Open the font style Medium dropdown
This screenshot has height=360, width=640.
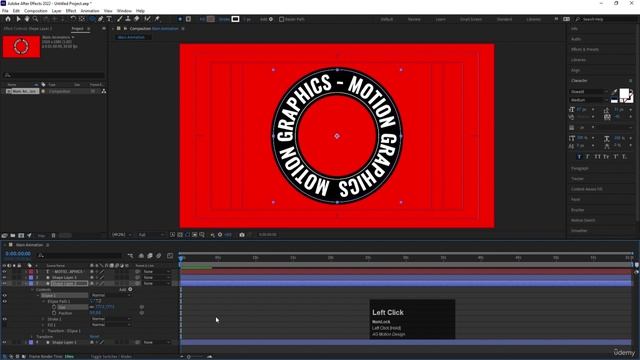coord(589,100)
